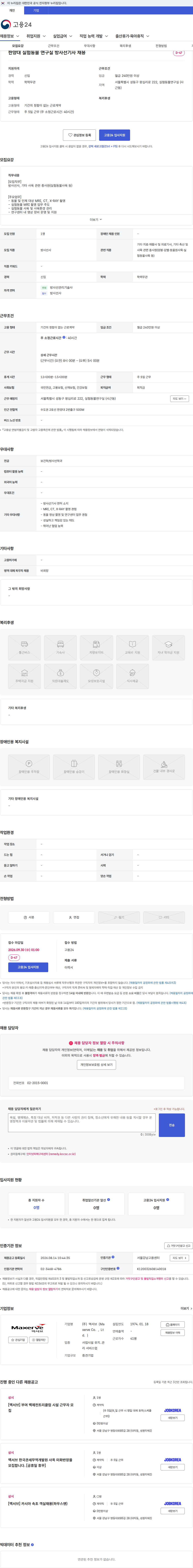Screen dimensions: 193x1568
Task: Click info icon beside 빅데이터 추천 정보
Action: (x=32, y=1544)
